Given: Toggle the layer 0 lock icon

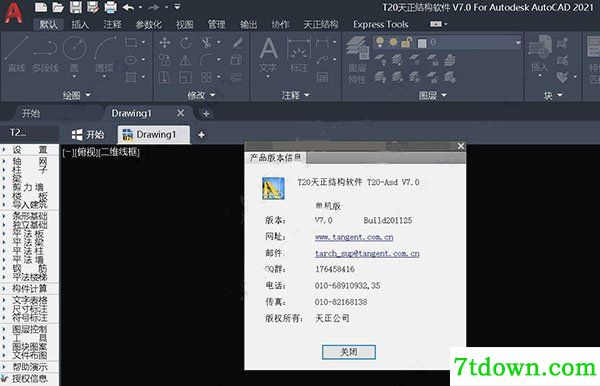Looking at the screenshot, I should [x=406, y=42].
